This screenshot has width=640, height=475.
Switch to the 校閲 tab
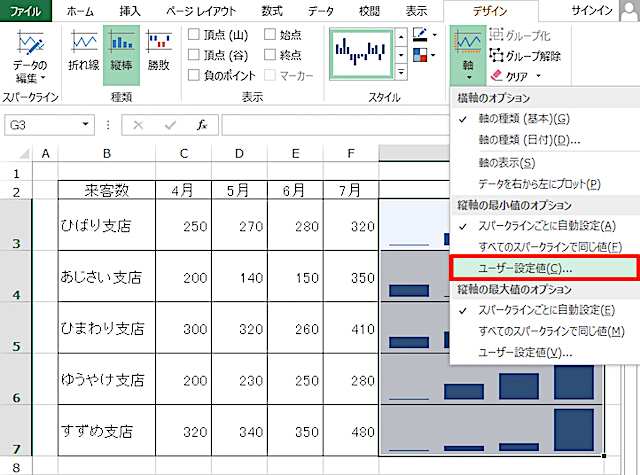369,11
